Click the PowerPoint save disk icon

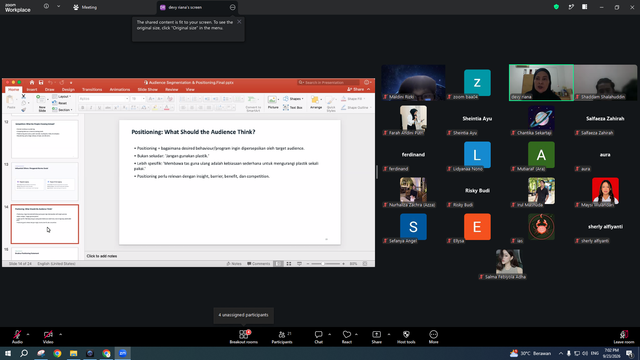(41, 82)
